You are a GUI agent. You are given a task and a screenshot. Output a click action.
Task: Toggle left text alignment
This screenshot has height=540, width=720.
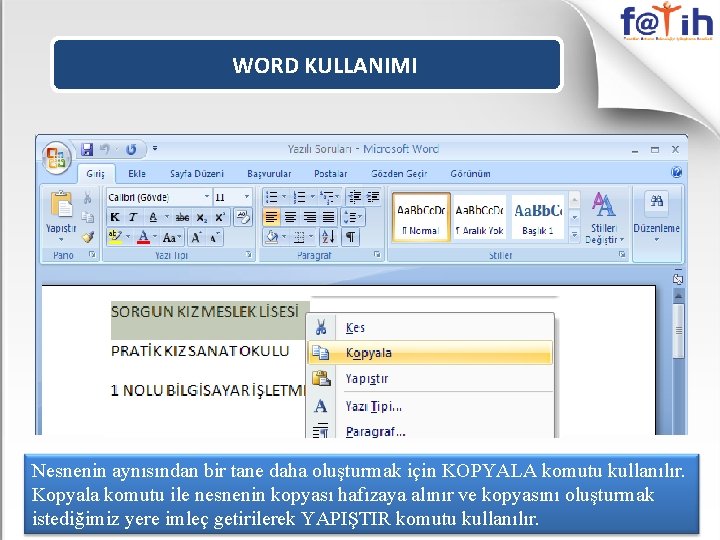tap(271, 217)
